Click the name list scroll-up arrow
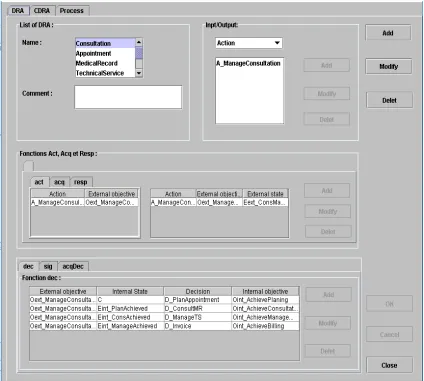The height and width of the screenshot is (381, 424). click(x=139, y=42)
